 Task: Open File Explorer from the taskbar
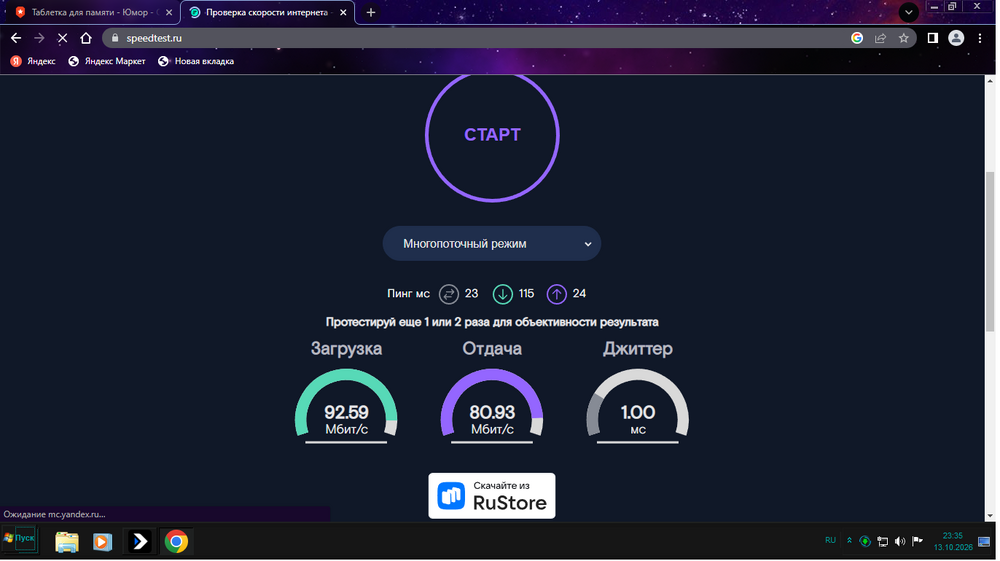(67, 542)
